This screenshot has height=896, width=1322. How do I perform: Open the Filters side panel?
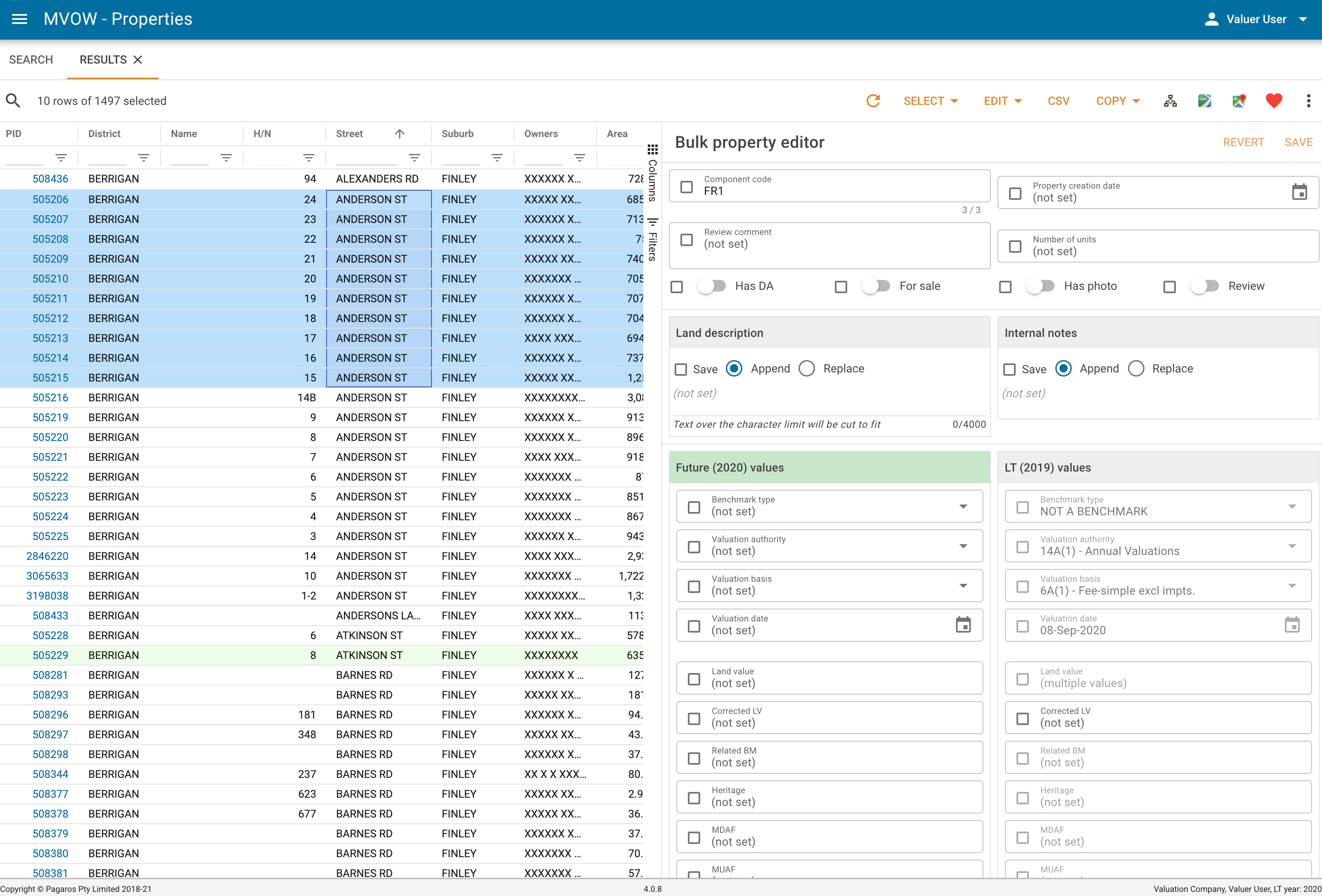point(652,239)
